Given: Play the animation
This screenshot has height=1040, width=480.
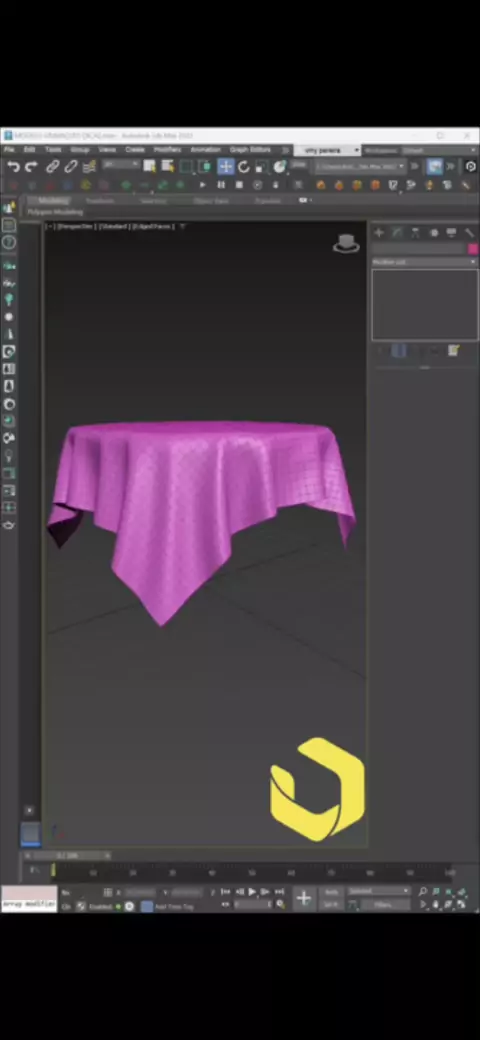Looking at the screenshot, I should click(252, 892).
